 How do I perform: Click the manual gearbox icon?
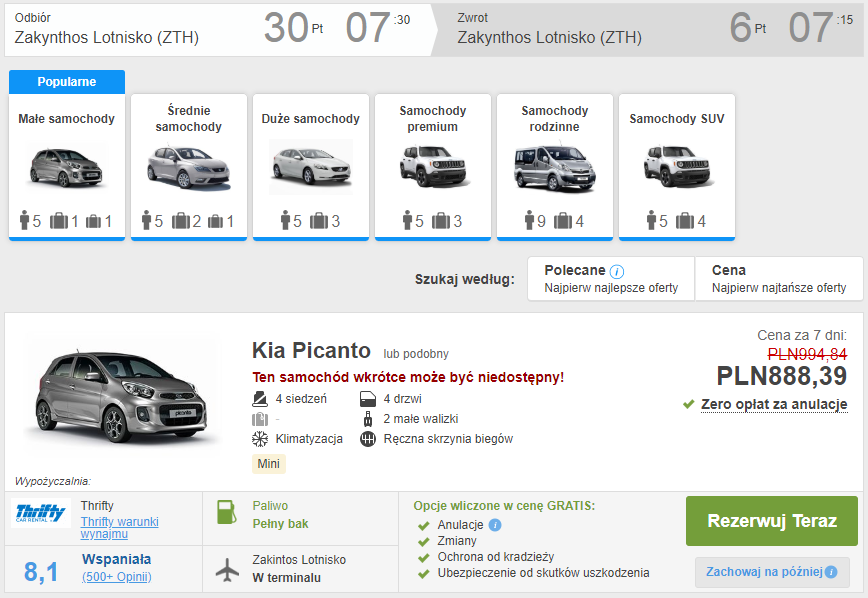(x=368, y=439)
